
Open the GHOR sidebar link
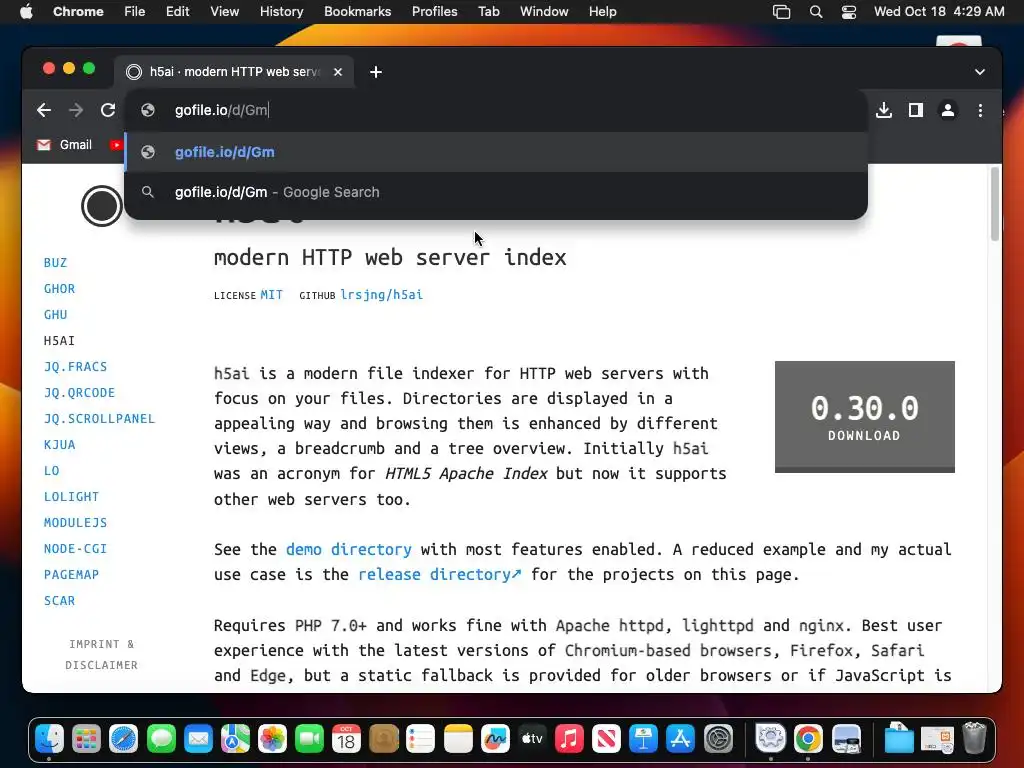59,289
